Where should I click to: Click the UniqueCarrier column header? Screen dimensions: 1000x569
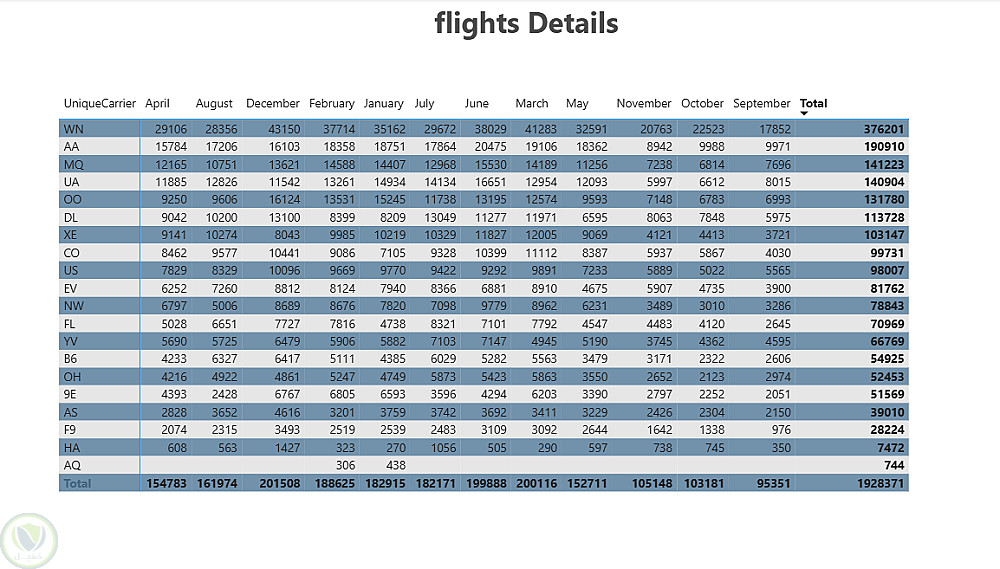pyautogui.click(x=100, y=103)
